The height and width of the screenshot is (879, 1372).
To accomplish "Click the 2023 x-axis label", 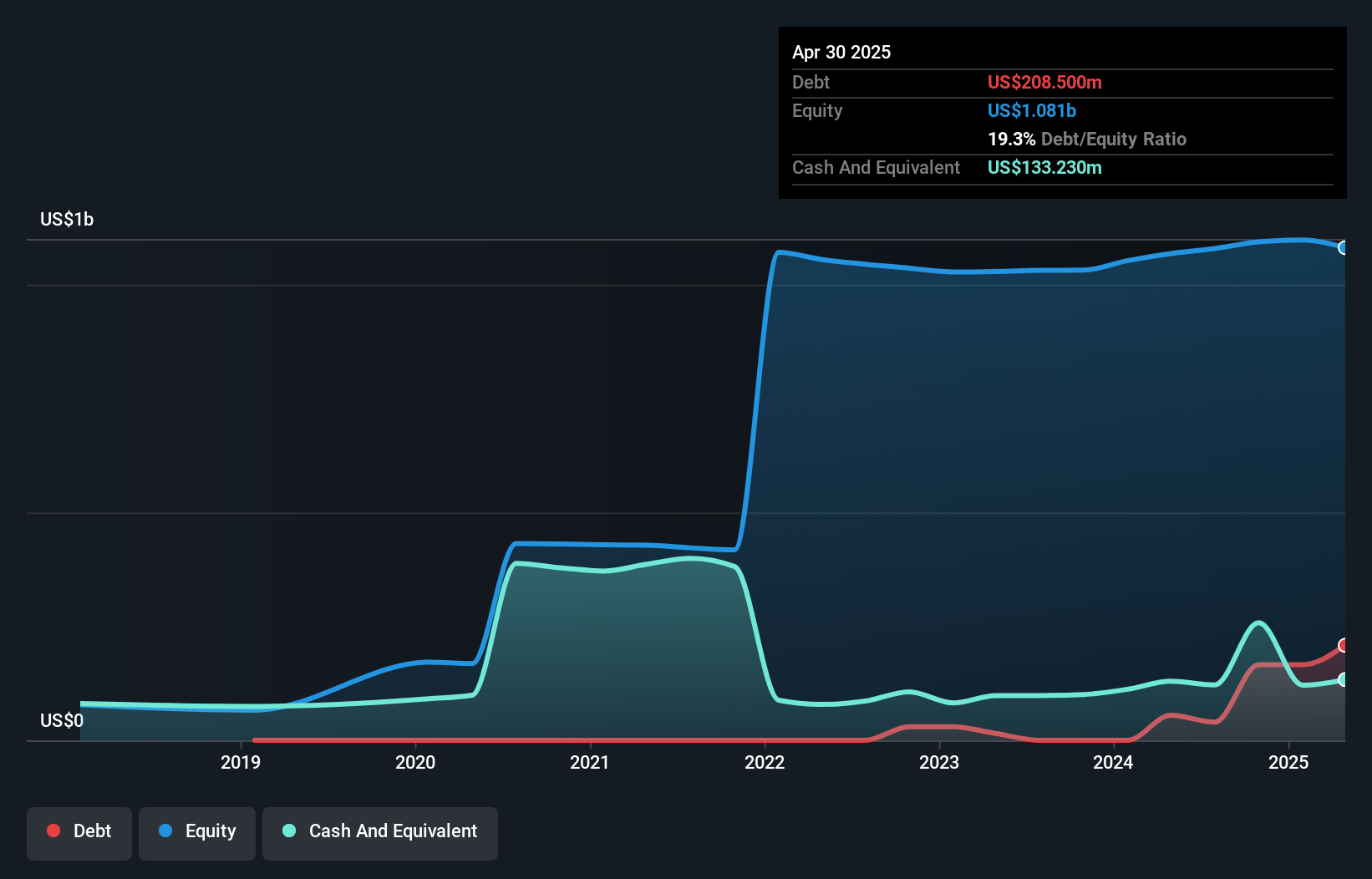I will [939, 762].
